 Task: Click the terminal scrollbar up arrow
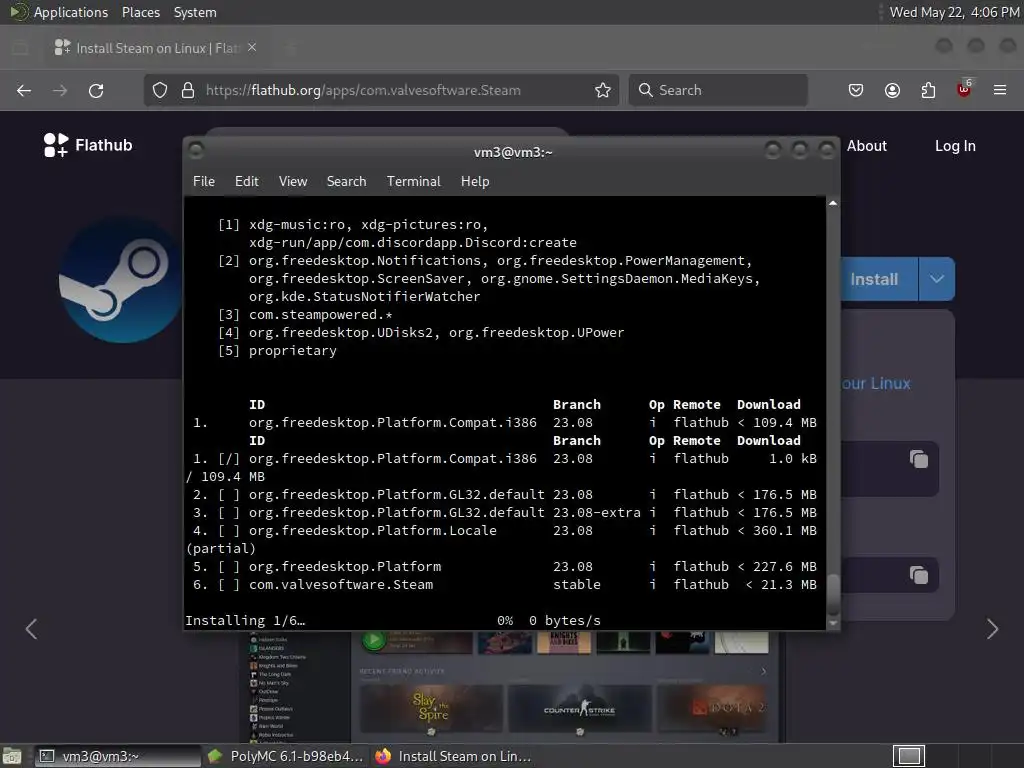(x=833, y=203)
